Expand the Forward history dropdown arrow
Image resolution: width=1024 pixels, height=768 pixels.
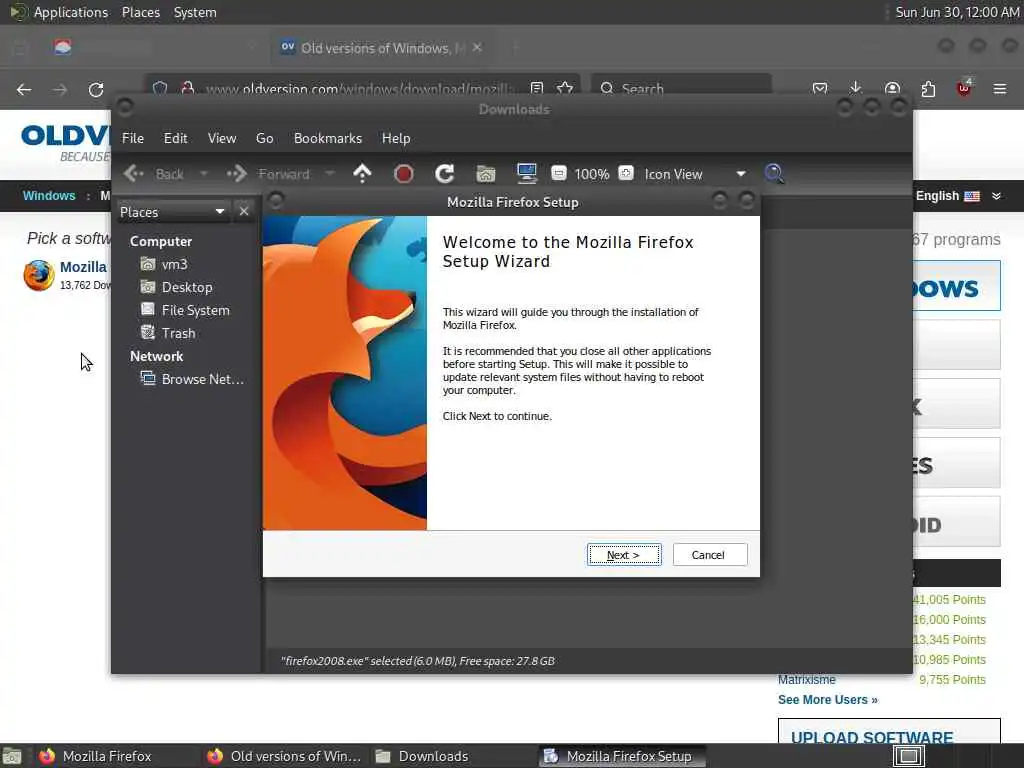330,174
